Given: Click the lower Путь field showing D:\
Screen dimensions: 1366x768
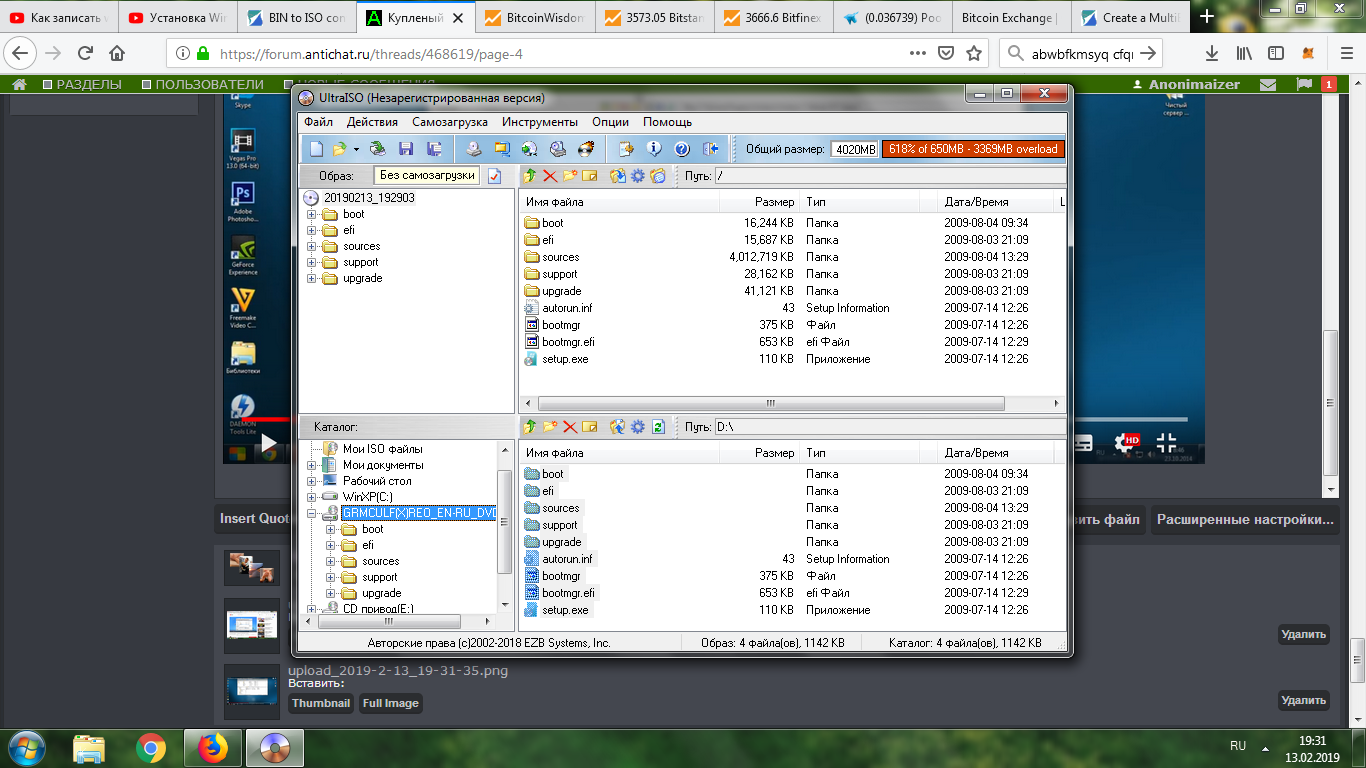Looking at the screenshot, I should pos(889,427).
